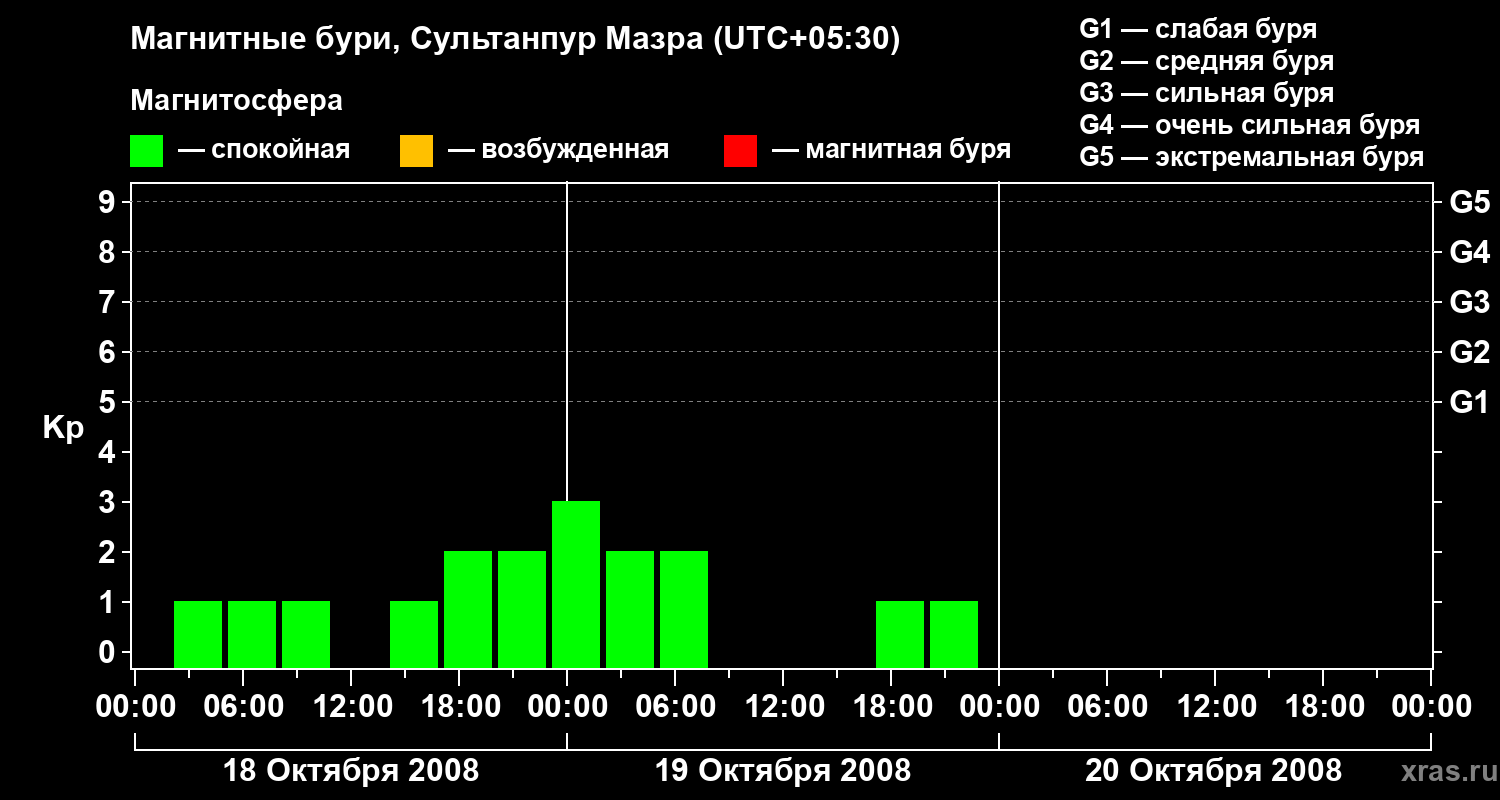Viewport: 1500px width, 800px height.
Task: Click the '— спокойная' legend label
Action: (264, 150)
